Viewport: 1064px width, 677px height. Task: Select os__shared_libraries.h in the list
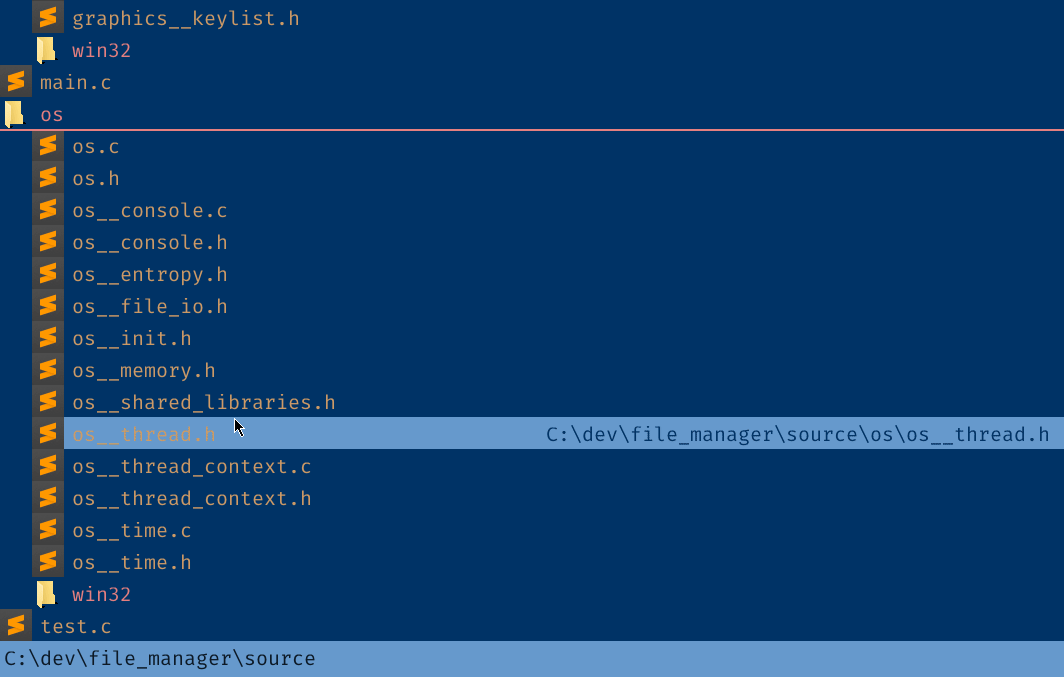coord(204,402)
